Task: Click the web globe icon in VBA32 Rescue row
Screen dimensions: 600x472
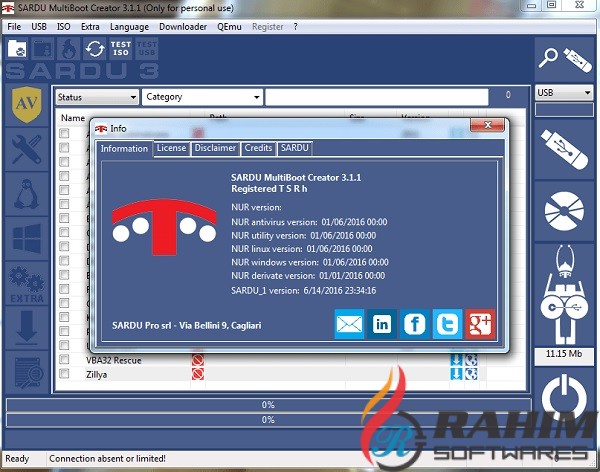Action: pos(471,360)
